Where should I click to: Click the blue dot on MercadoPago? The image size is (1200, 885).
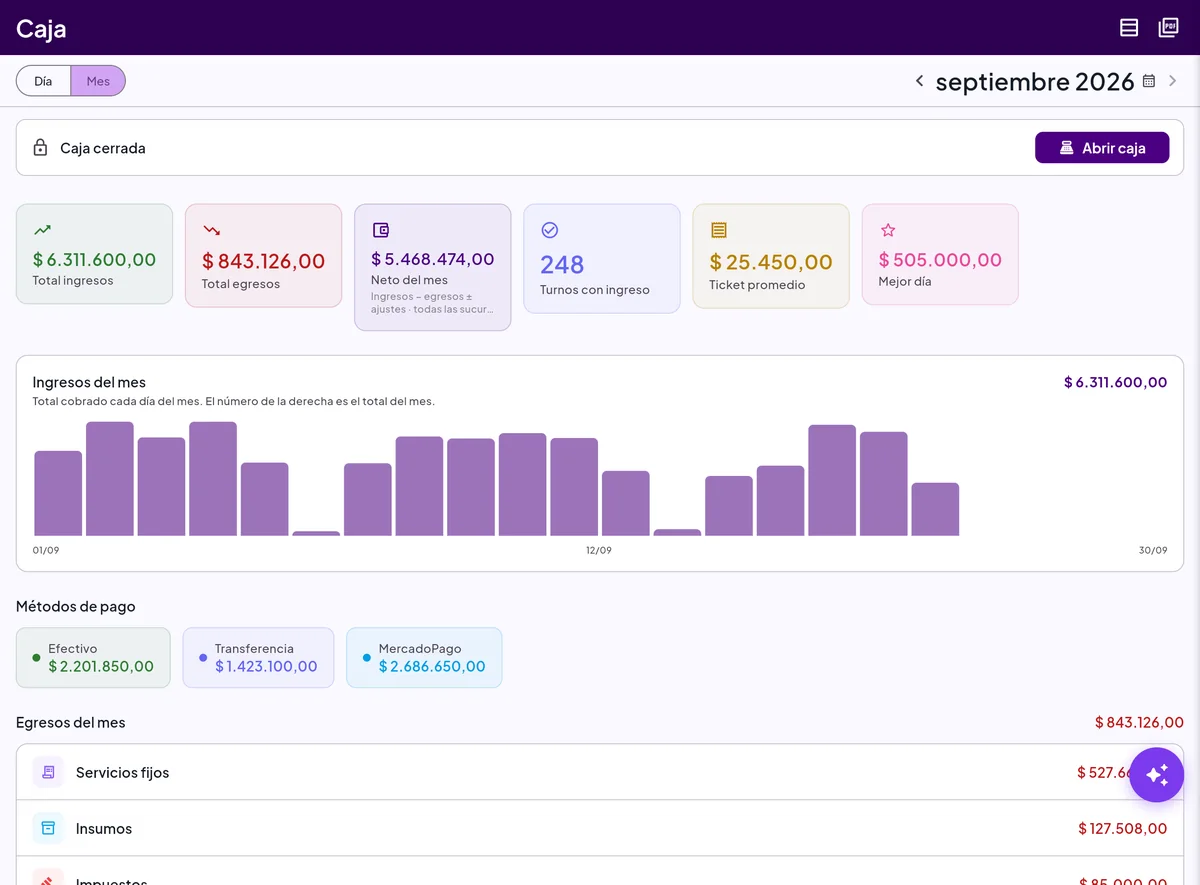(367, 658)
